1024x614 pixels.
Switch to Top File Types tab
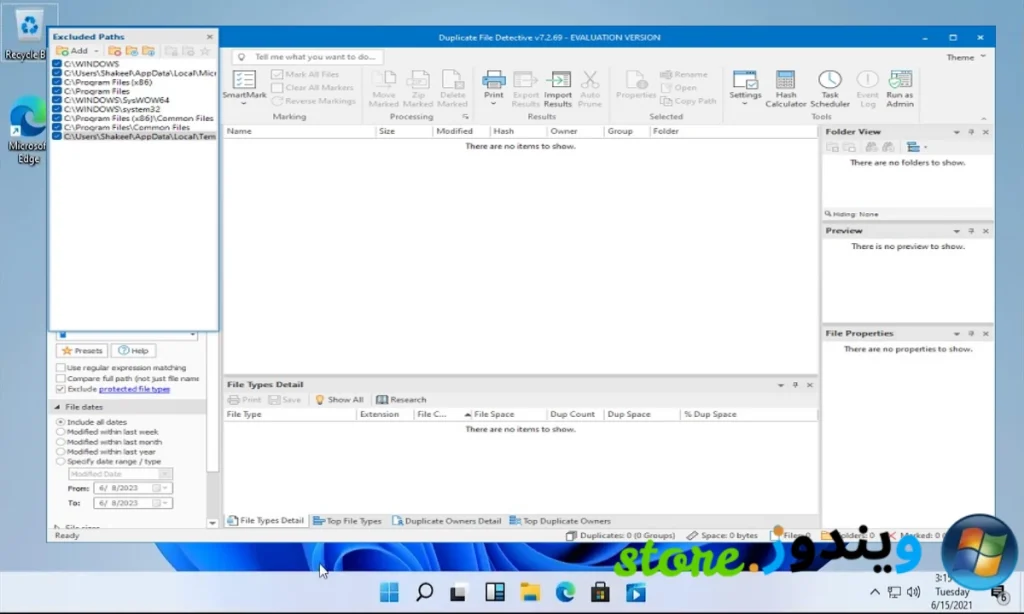(347, 521)
